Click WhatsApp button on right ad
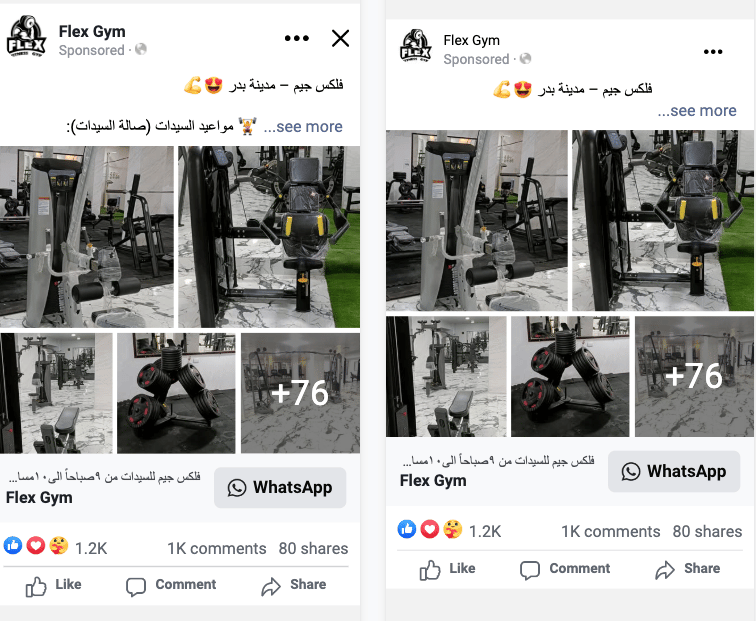This screenshot has width=756, height=621. 674,471
